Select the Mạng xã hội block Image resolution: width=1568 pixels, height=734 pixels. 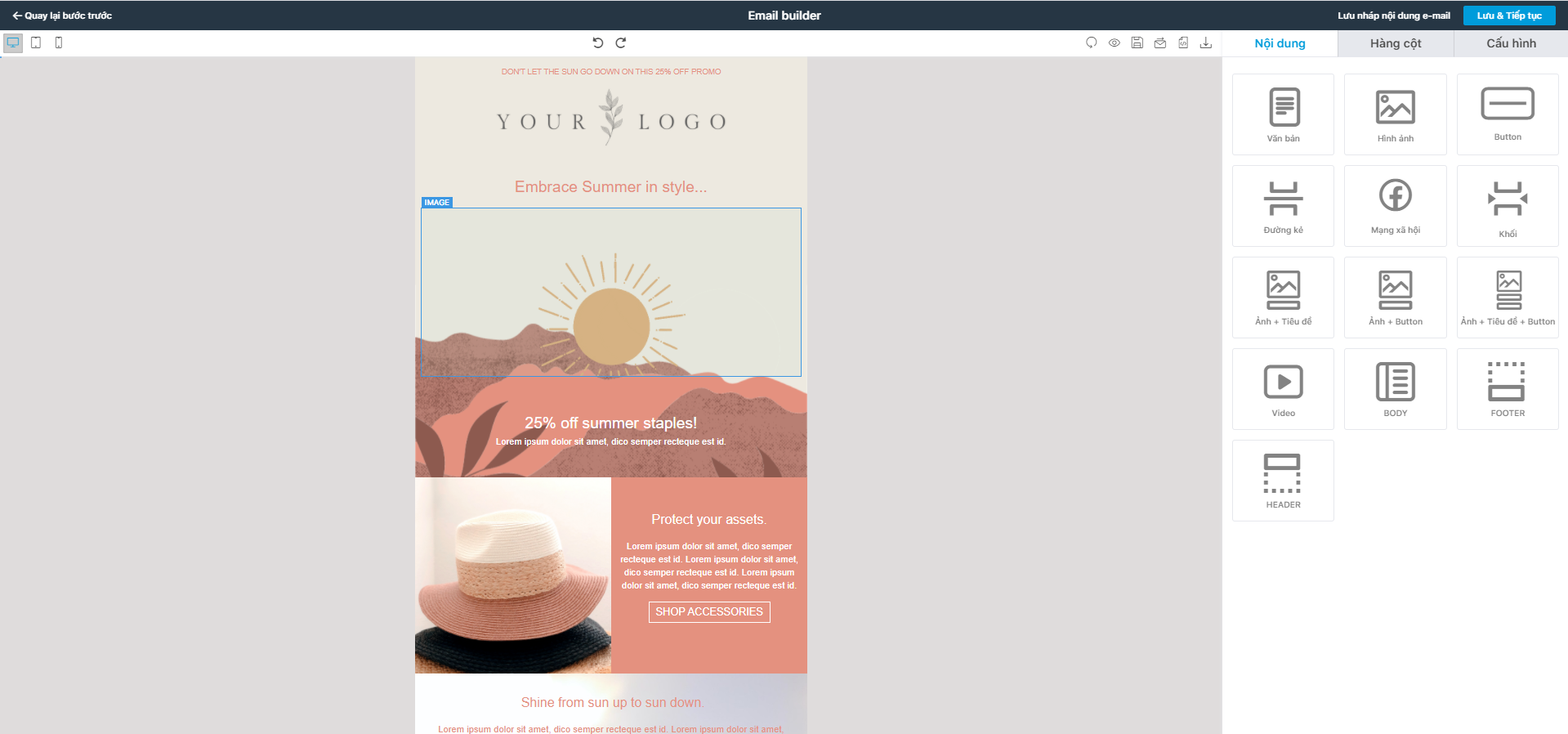point(1396,206)
